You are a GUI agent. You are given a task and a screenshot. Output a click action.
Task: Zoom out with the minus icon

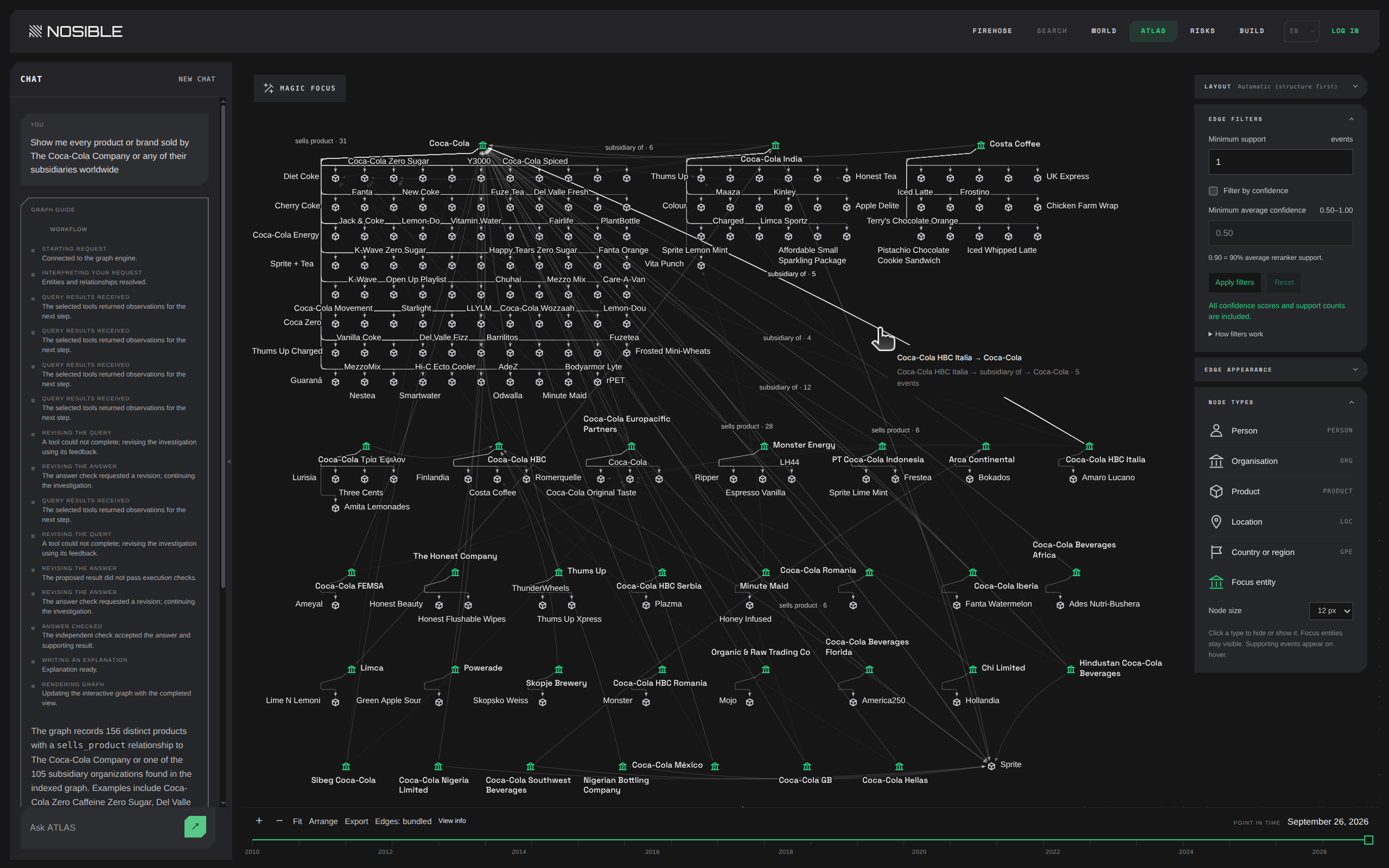tap(279, 821)
